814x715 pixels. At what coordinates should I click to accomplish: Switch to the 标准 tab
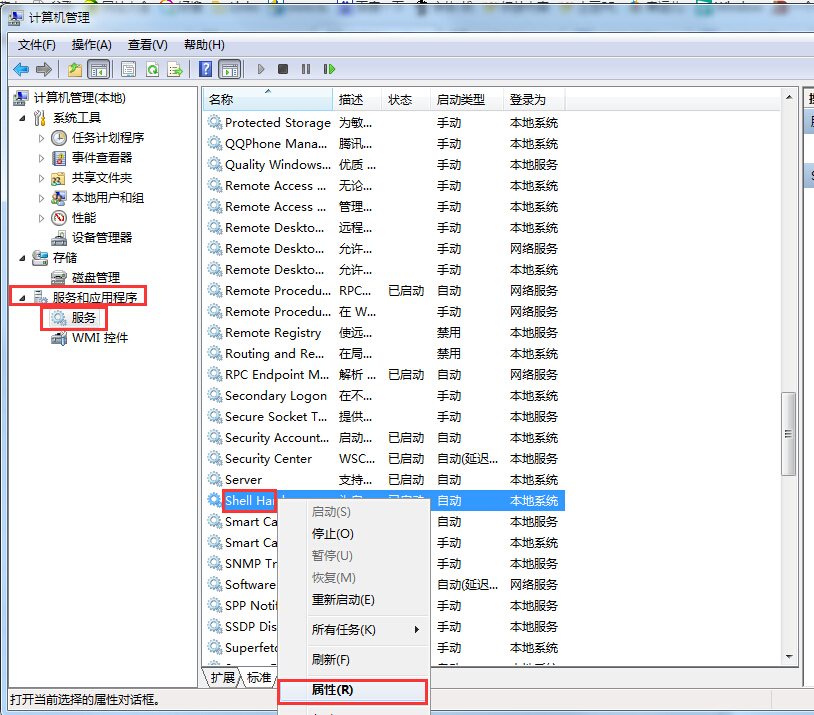point(259,678)
